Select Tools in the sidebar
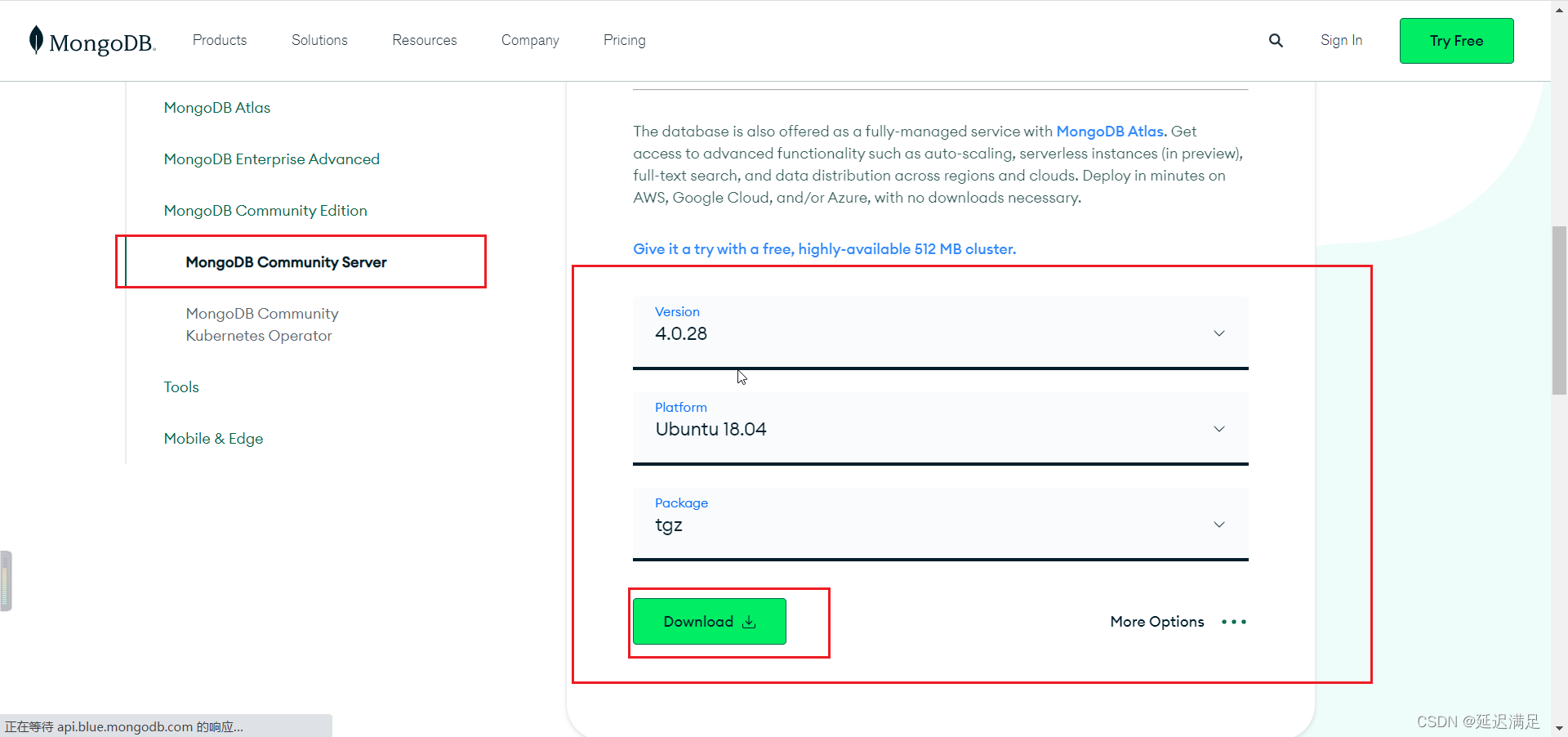Viewport: 1568px width, 737px height. pos(181,387)
